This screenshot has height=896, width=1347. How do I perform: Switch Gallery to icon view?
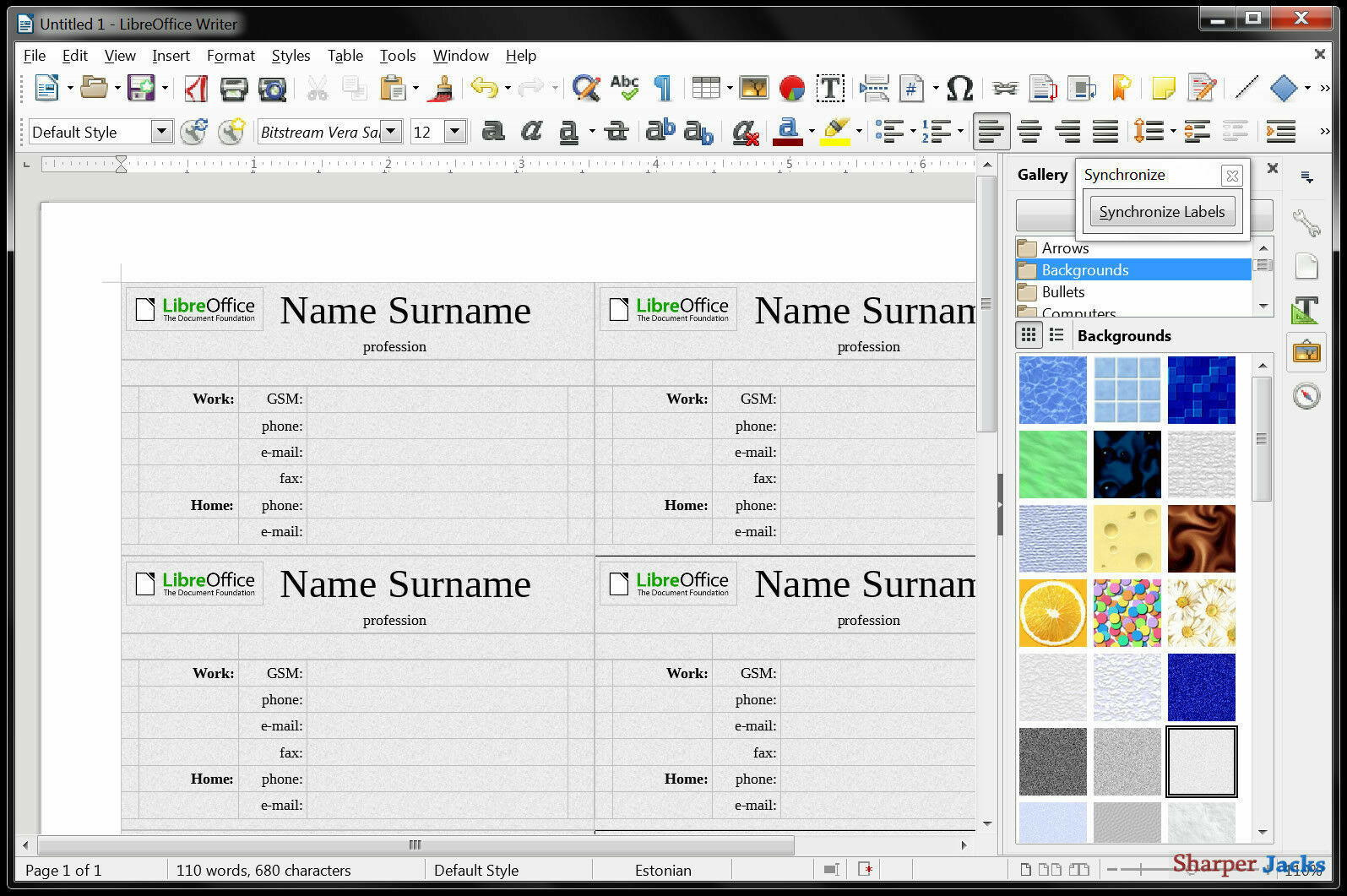pos(1028,335)
